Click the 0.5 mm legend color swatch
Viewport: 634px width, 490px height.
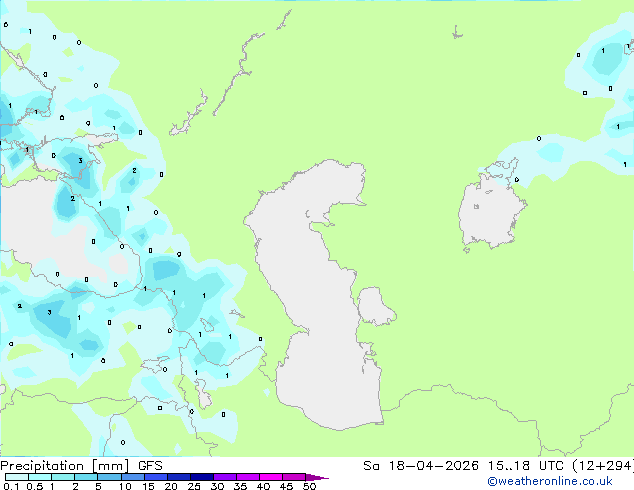click(x=40, y=477)
